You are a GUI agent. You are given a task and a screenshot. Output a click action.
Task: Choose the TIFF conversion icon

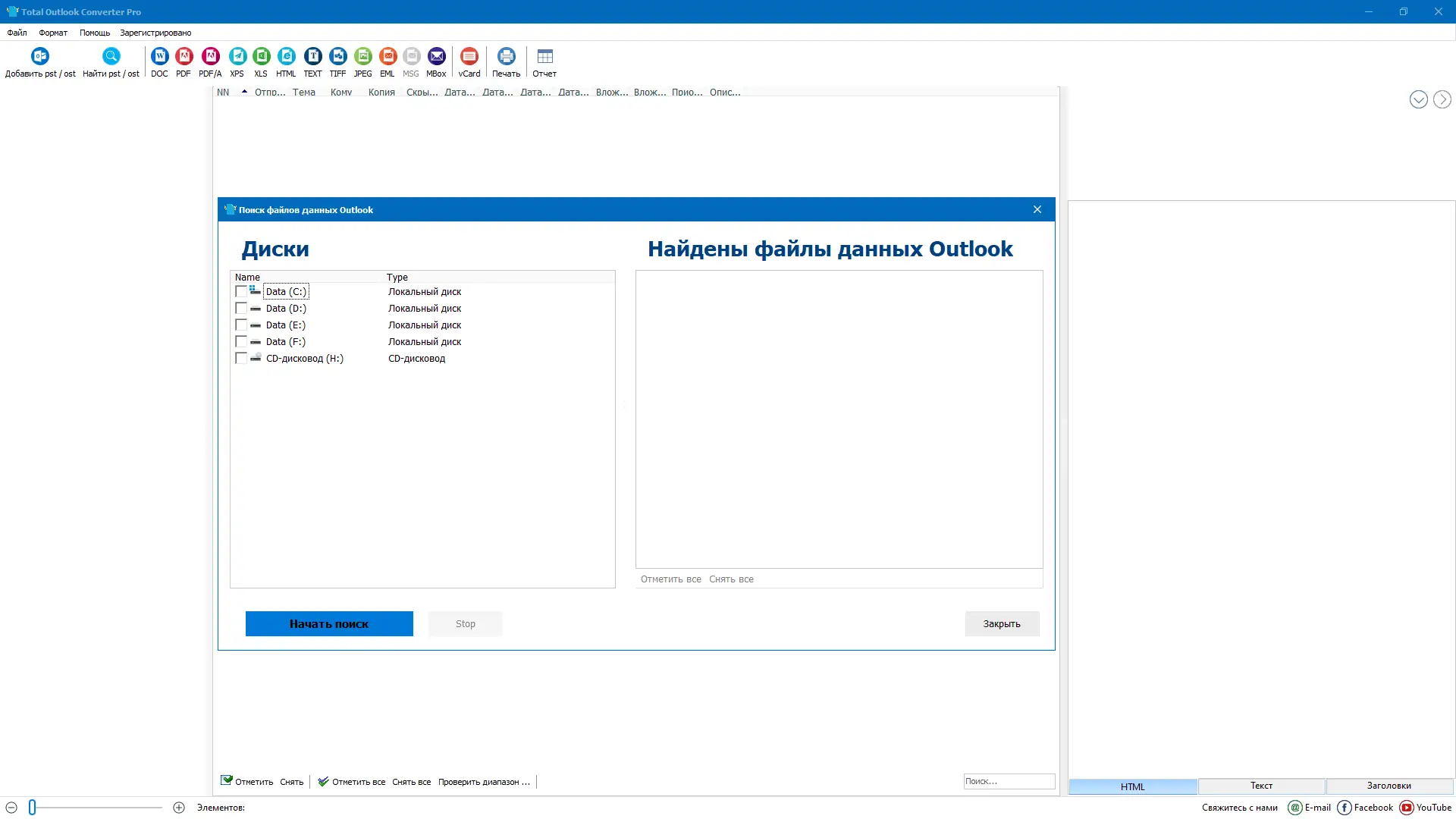tap(337, 57)
